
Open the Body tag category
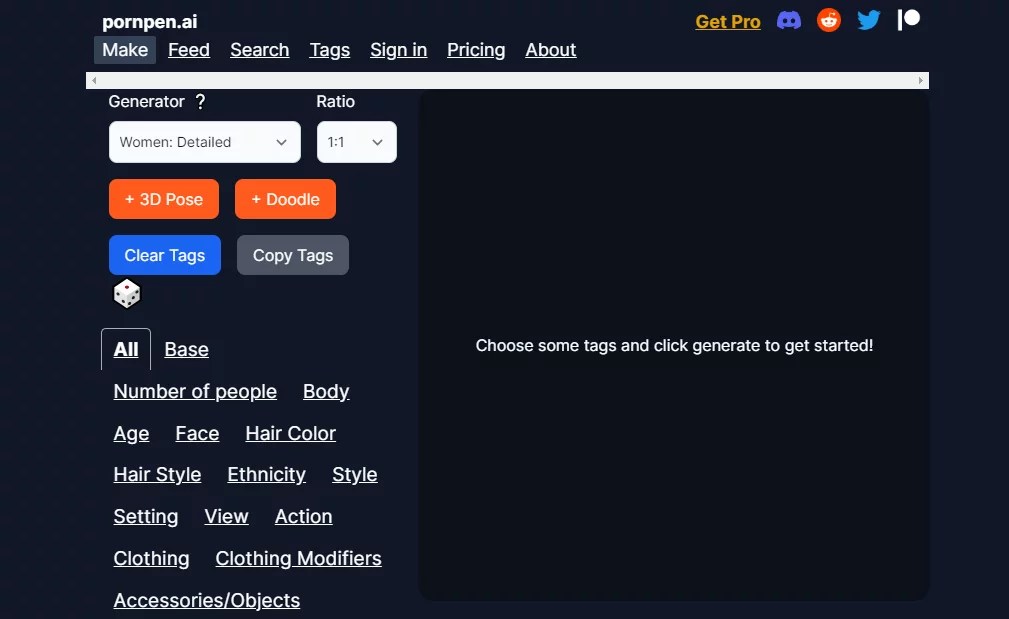point(326,392)
